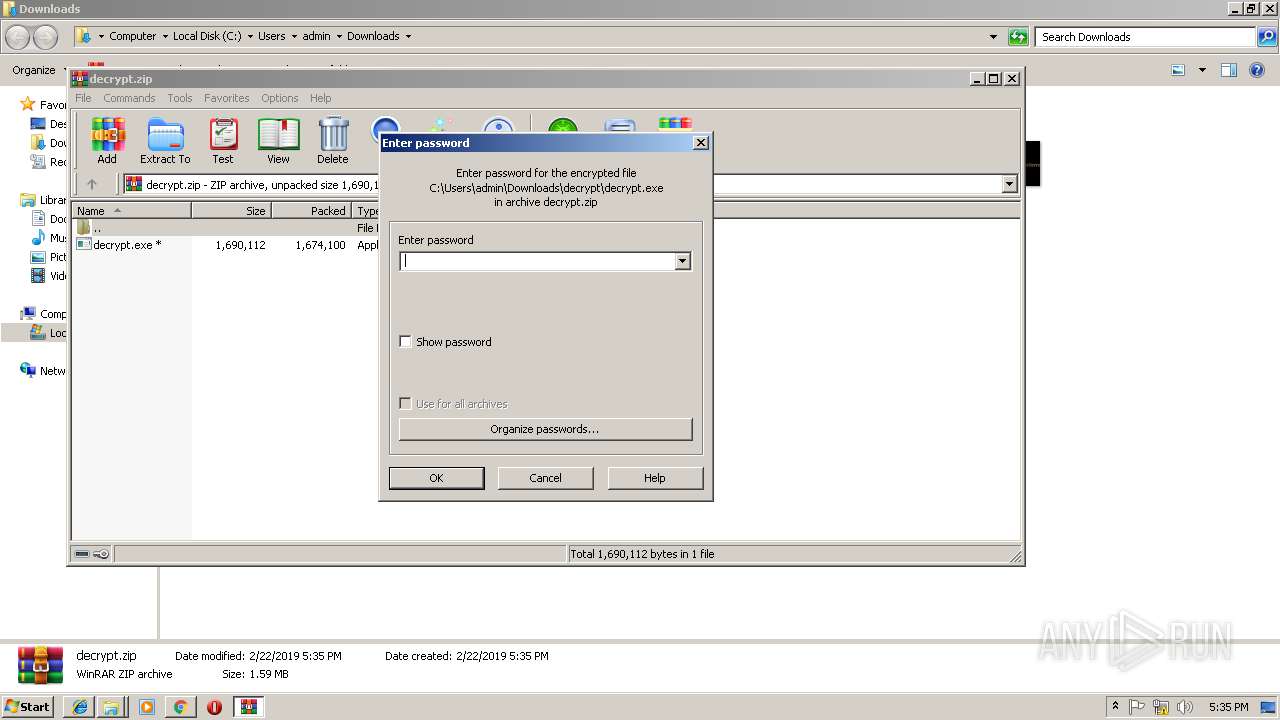Sort the list by the Packed column header
Viewport: 1280px width, 720px height.
click(311, 211)
